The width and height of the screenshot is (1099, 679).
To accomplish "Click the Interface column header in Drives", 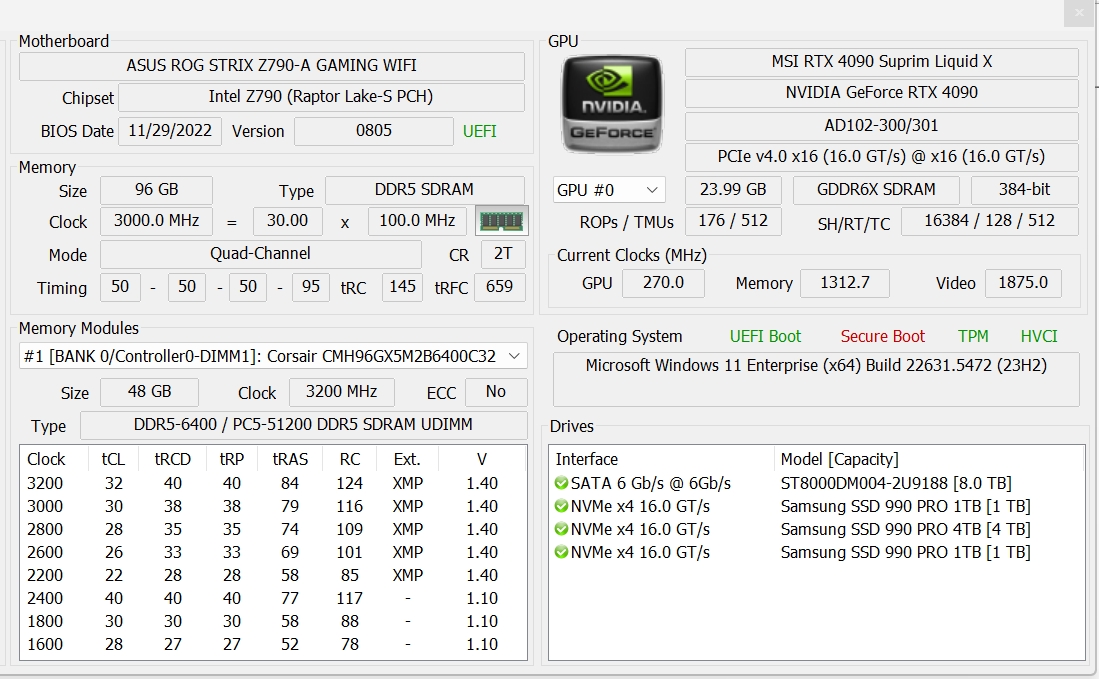I will coord(662,460).
